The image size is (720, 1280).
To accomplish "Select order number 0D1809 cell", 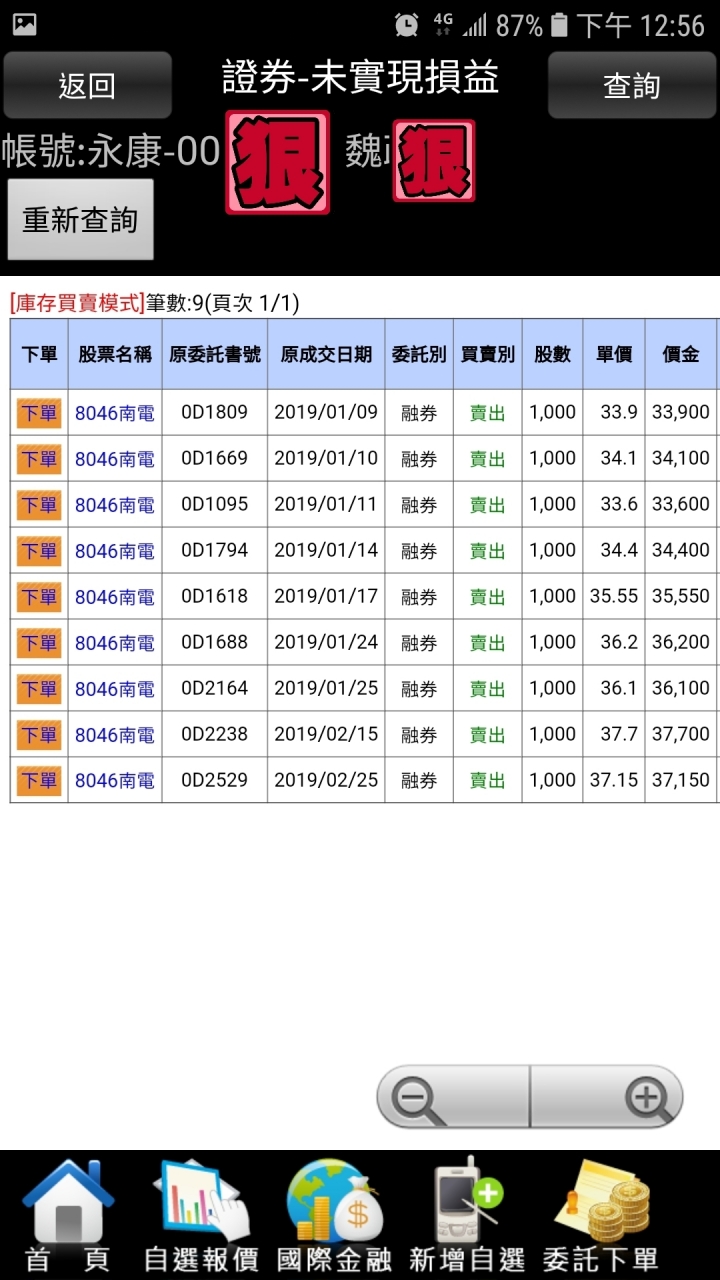I will coord(215,412).
